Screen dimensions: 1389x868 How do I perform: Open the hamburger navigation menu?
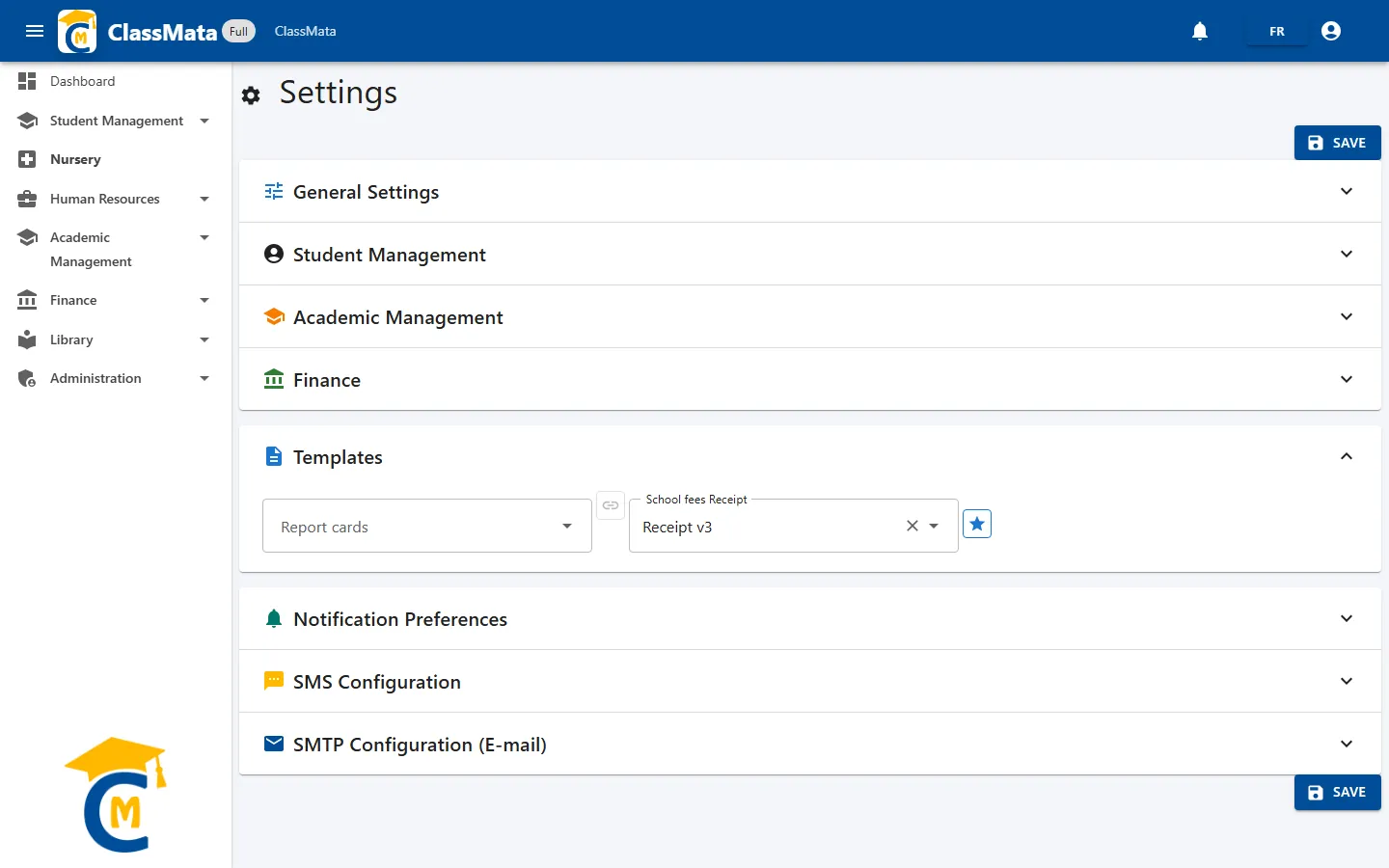pyautogui.click(x=35, y=31)
